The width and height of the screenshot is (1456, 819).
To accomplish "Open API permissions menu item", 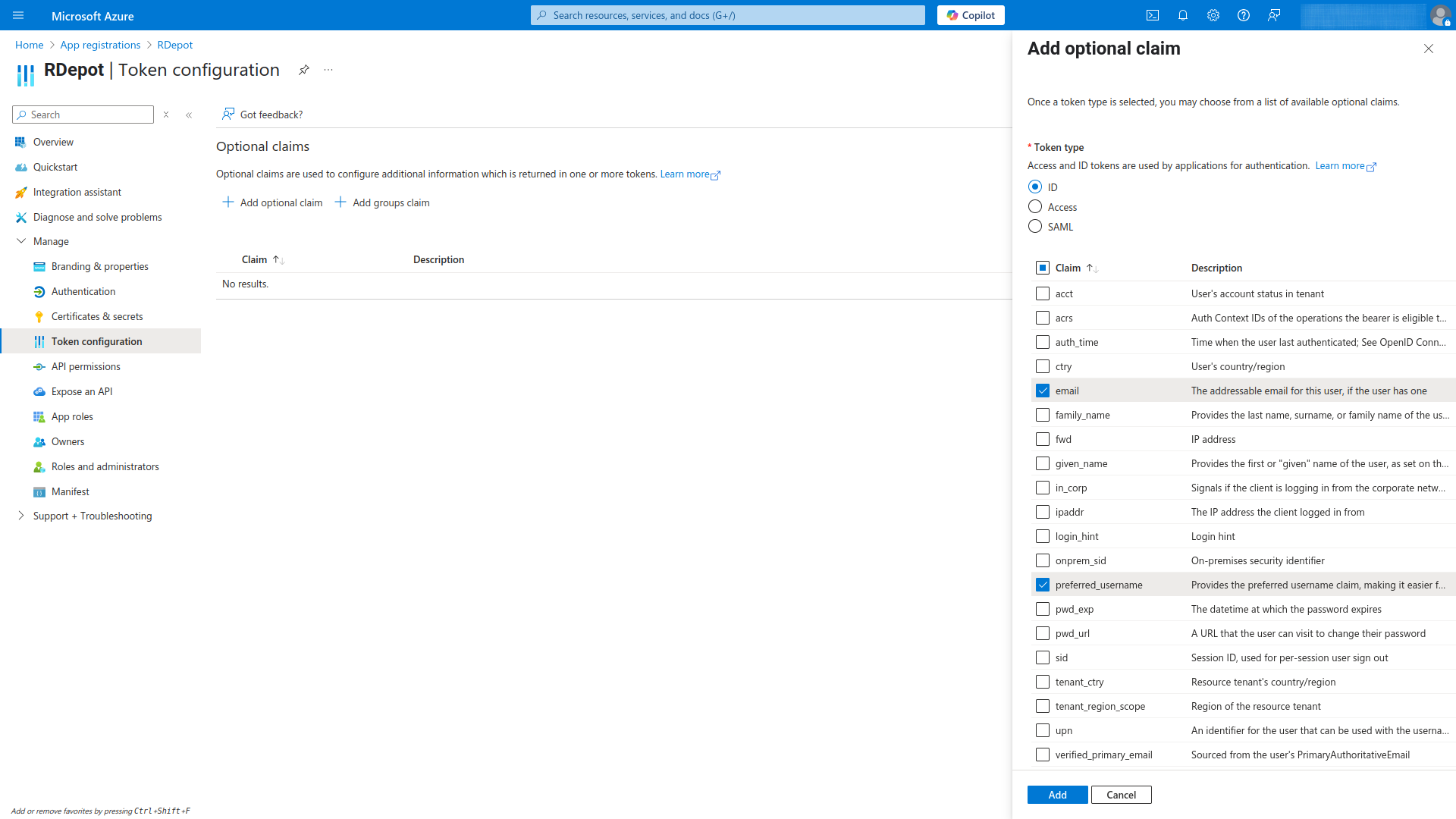I will (86, 366).
